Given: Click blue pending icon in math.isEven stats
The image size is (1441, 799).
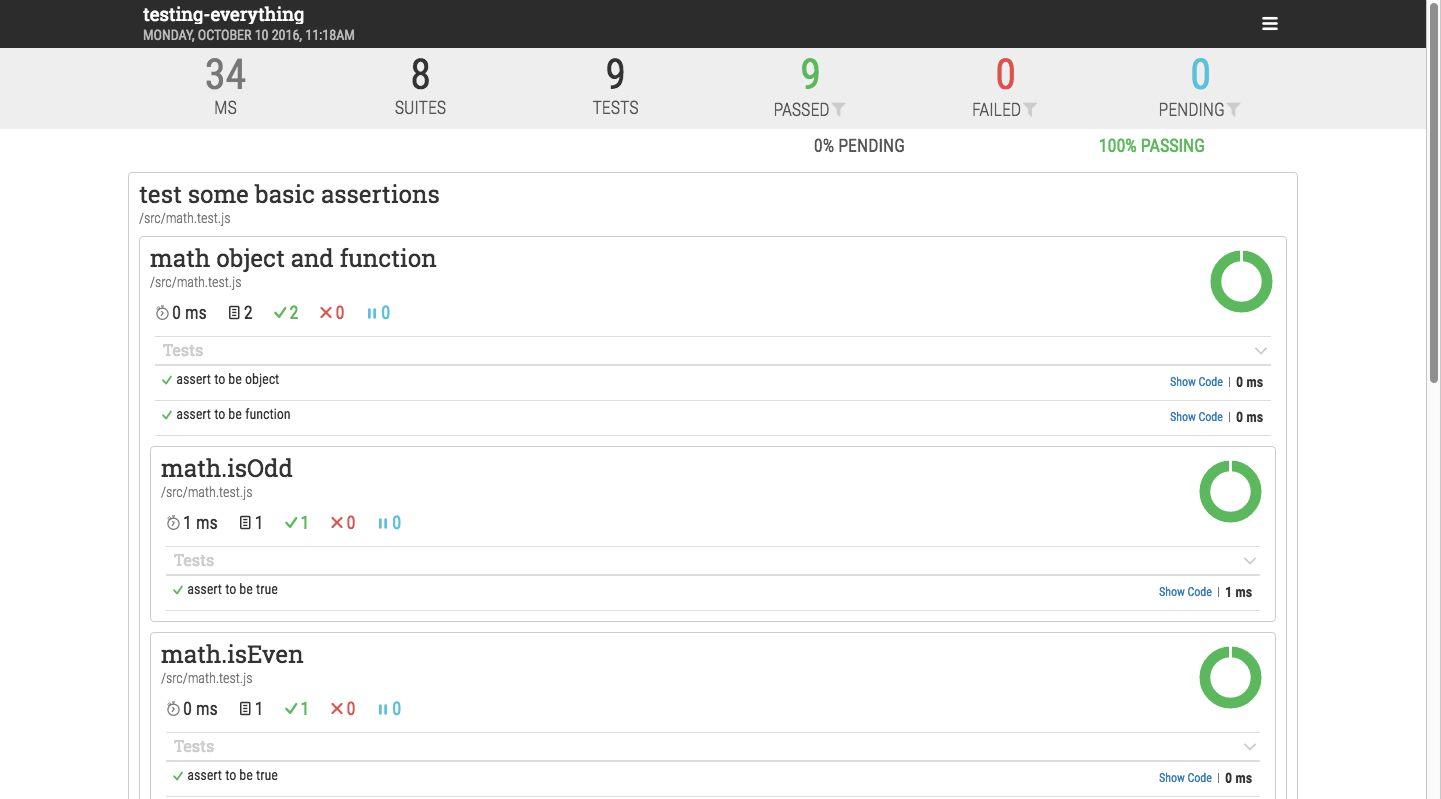Looking at the screenshot, I should click(383, 709).
